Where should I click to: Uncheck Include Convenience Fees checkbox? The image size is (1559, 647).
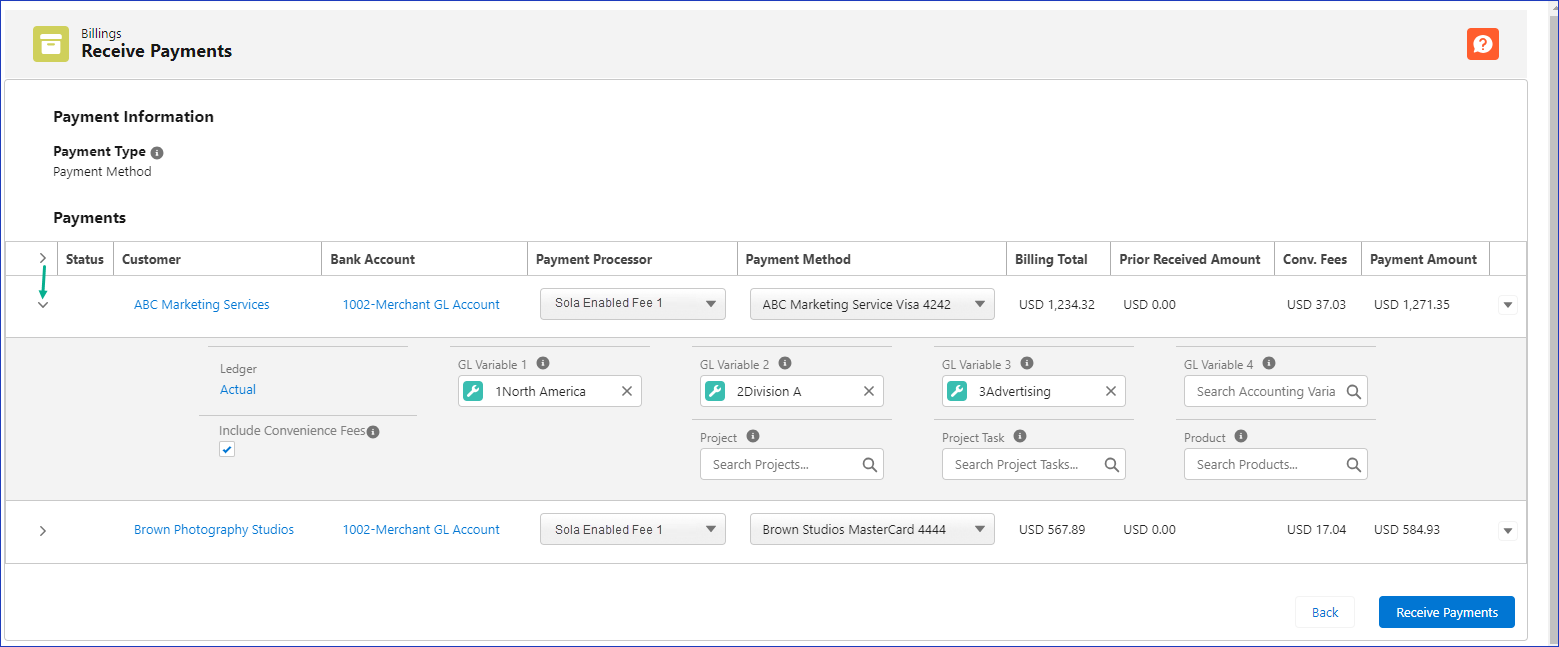point(227,450)
